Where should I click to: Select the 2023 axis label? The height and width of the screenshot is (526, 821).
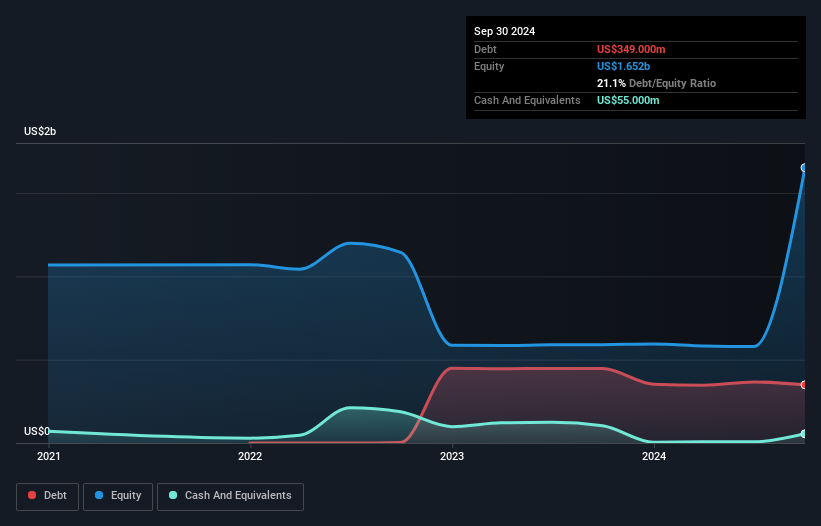point(452,456)
